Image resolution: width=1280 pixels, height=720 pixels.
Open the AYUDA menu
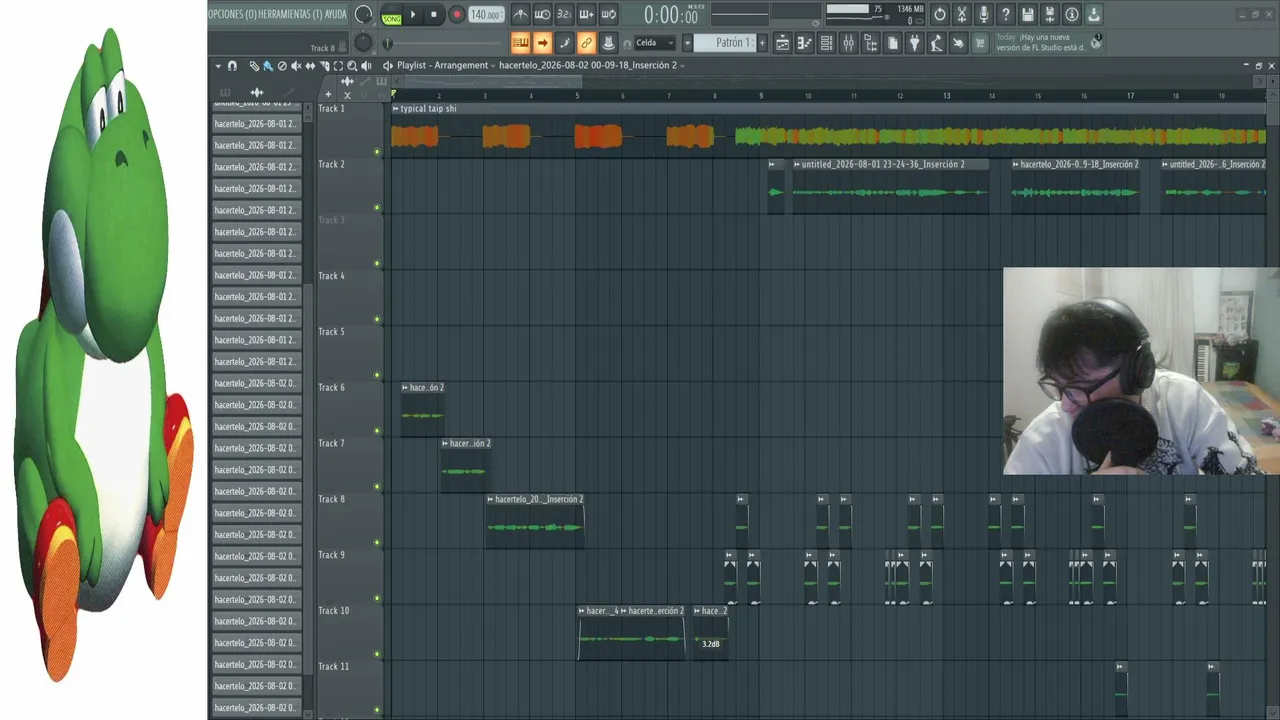(336, 14)
